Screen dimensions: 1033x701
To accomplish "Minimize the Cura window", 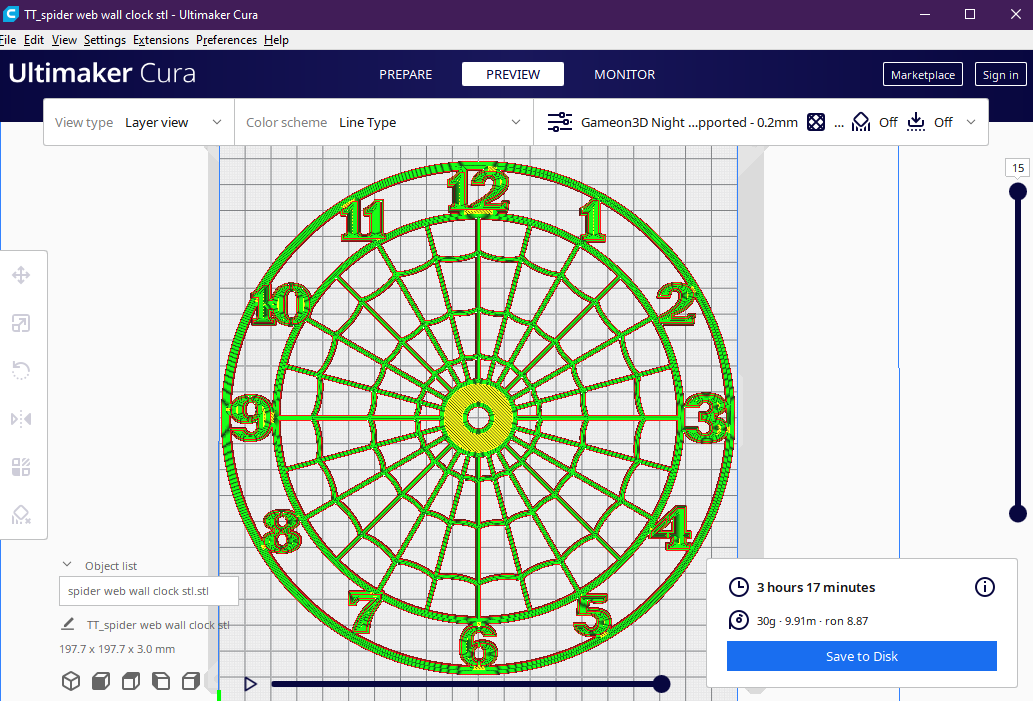I will pos(925,14).
